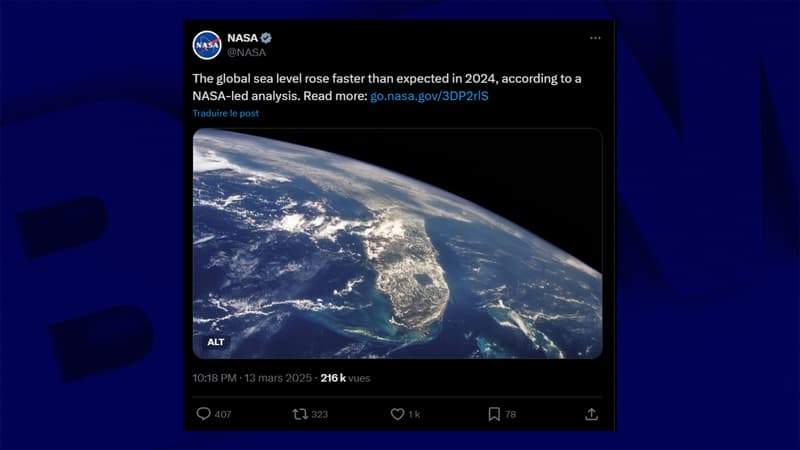Click the reply speech bubble icon
The width and height of the screenshot is (800, 450).
204,414
